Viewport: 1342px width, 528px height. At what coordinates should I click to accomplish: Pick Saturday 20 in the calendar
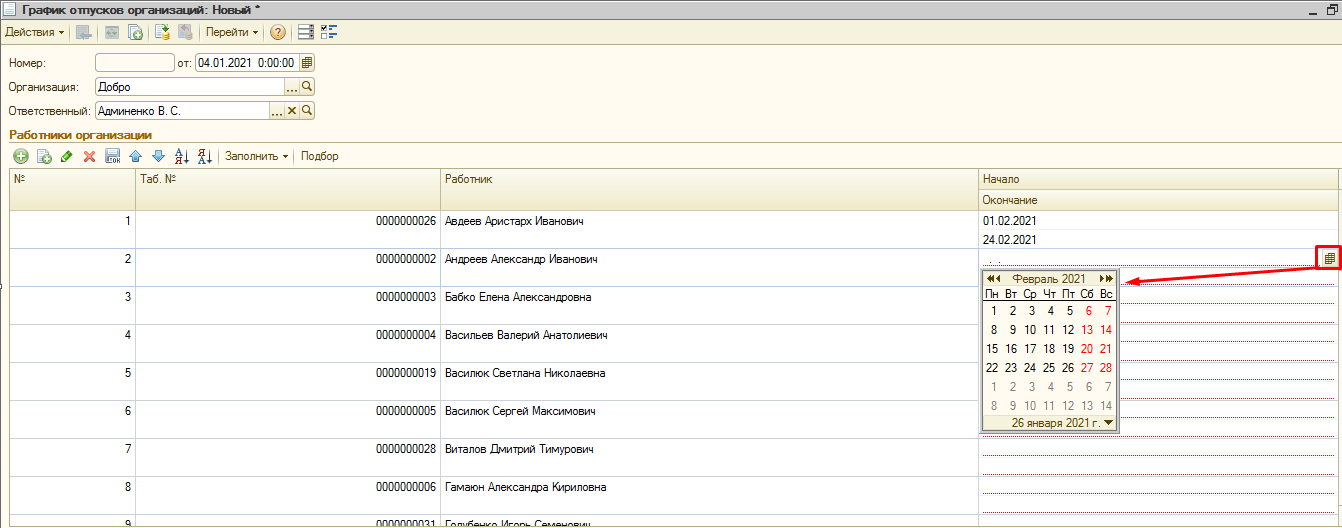pyautogui.click(x=1087, y=349)
